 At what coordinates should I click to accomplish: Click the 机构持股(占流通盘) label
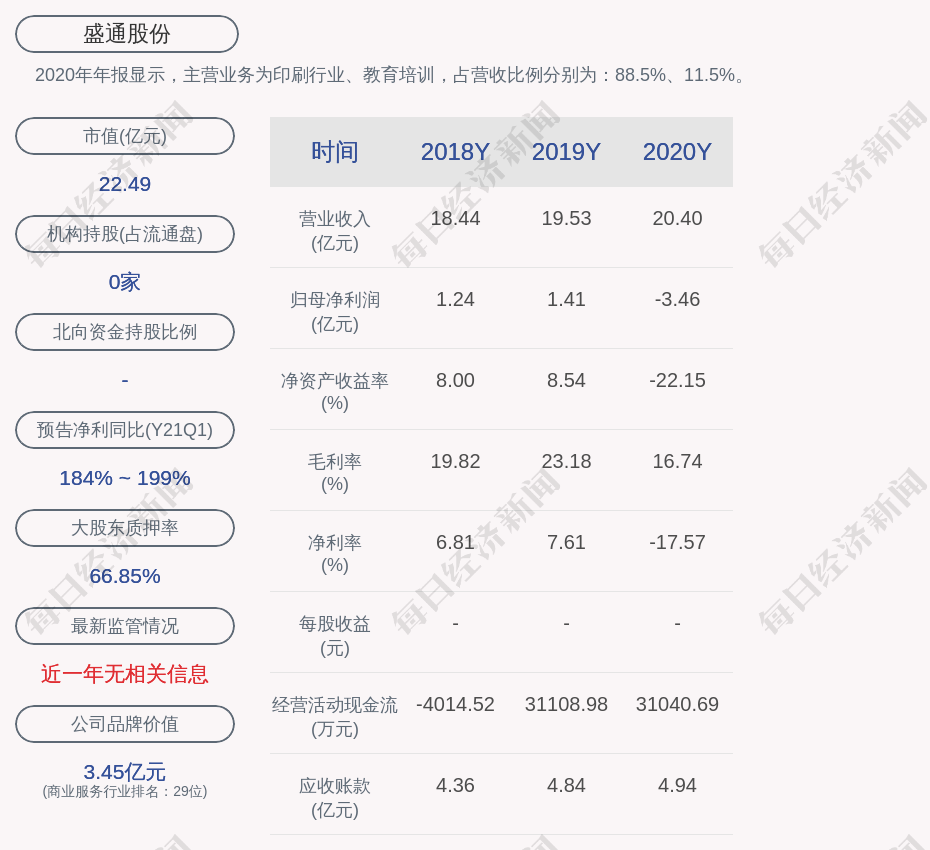point(125,234)
